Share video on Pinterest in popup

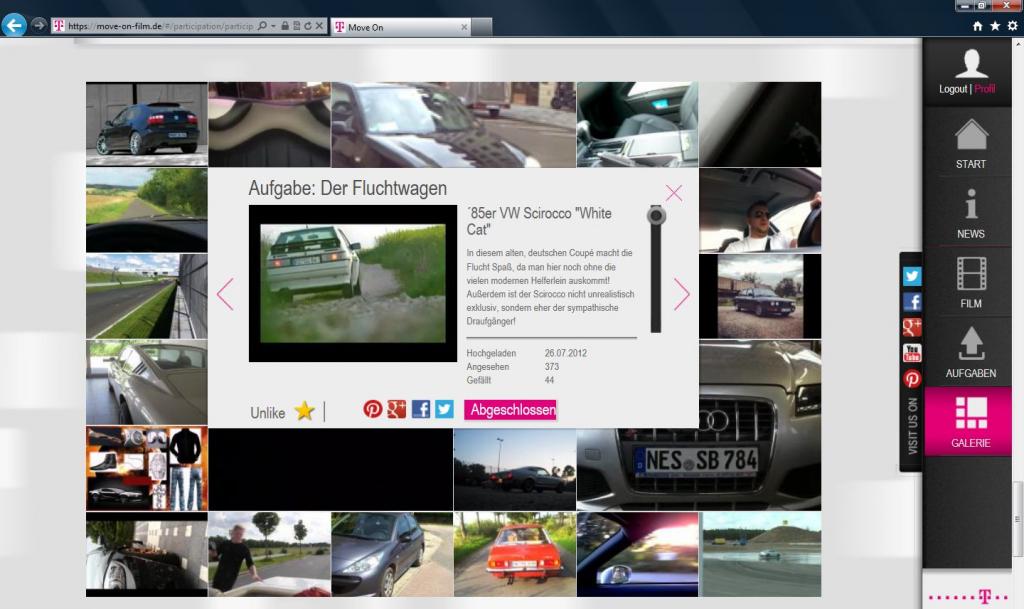tap(373, 408)
